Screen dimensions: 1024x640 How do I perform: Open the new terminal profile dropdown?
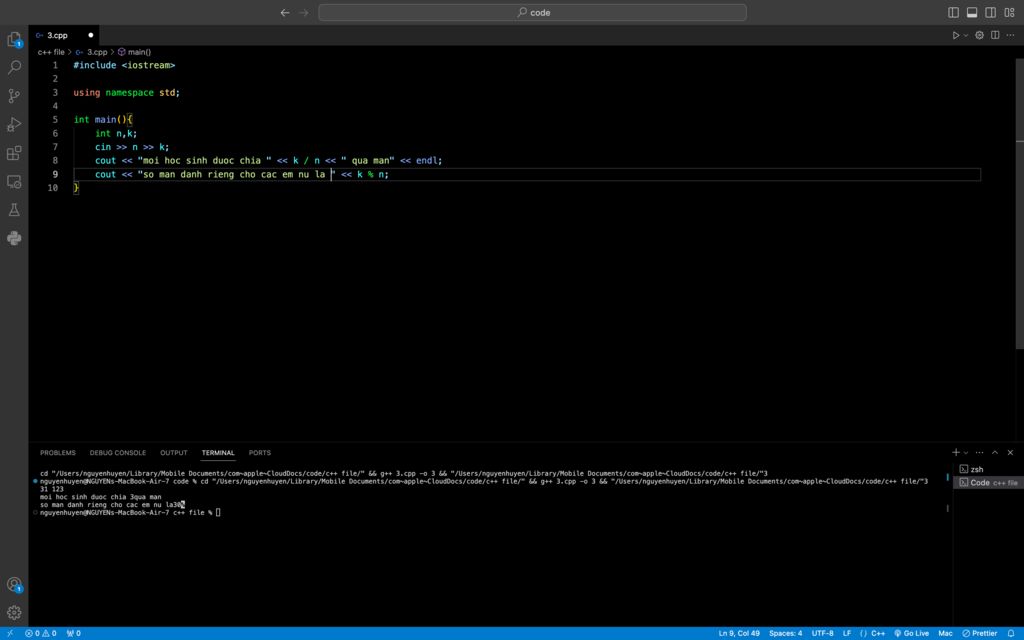tap(966, 453)
